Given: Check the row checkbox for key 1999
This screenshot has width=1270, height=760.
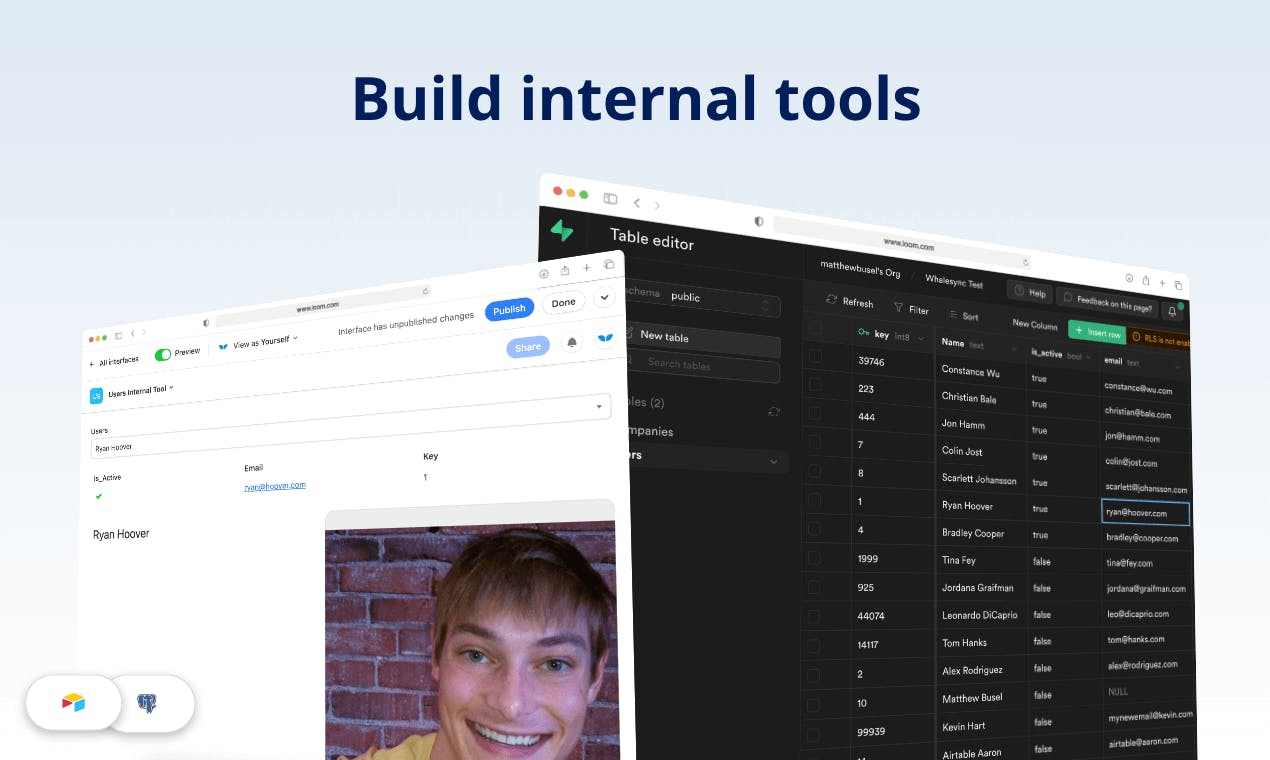Looking at the screenshot, I should point(814,557).
